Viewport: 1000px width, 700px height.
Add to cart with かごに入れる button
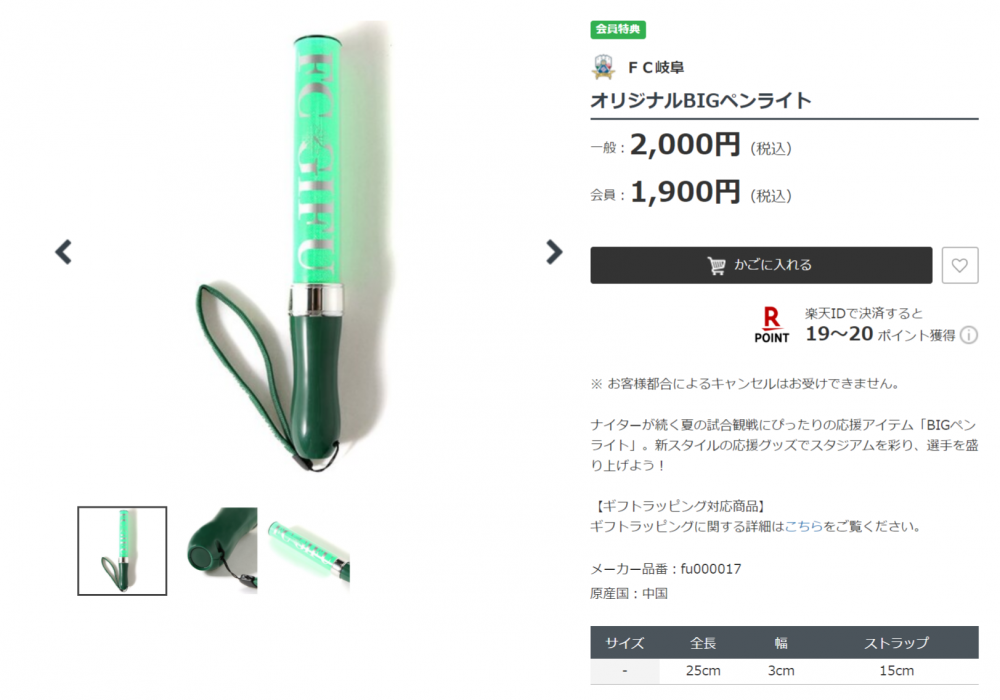[x=761, y=265]
